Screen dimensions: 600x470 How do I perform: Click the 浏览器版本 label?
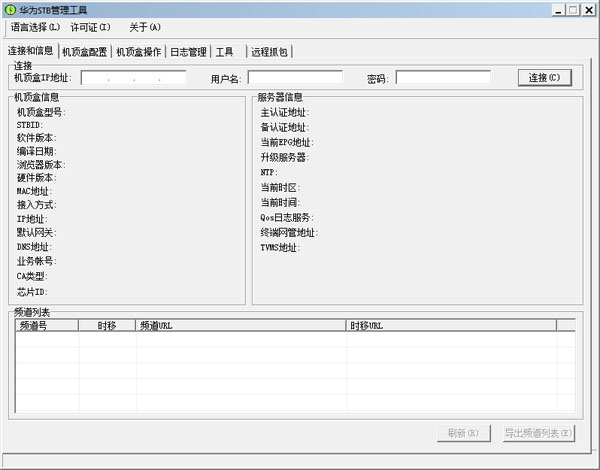pos(41,165)
